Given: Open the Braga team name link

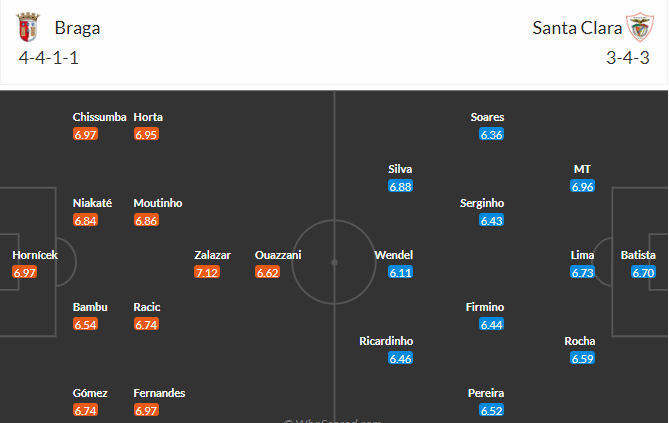Looking at the screenshot, I should coord(77,28).
